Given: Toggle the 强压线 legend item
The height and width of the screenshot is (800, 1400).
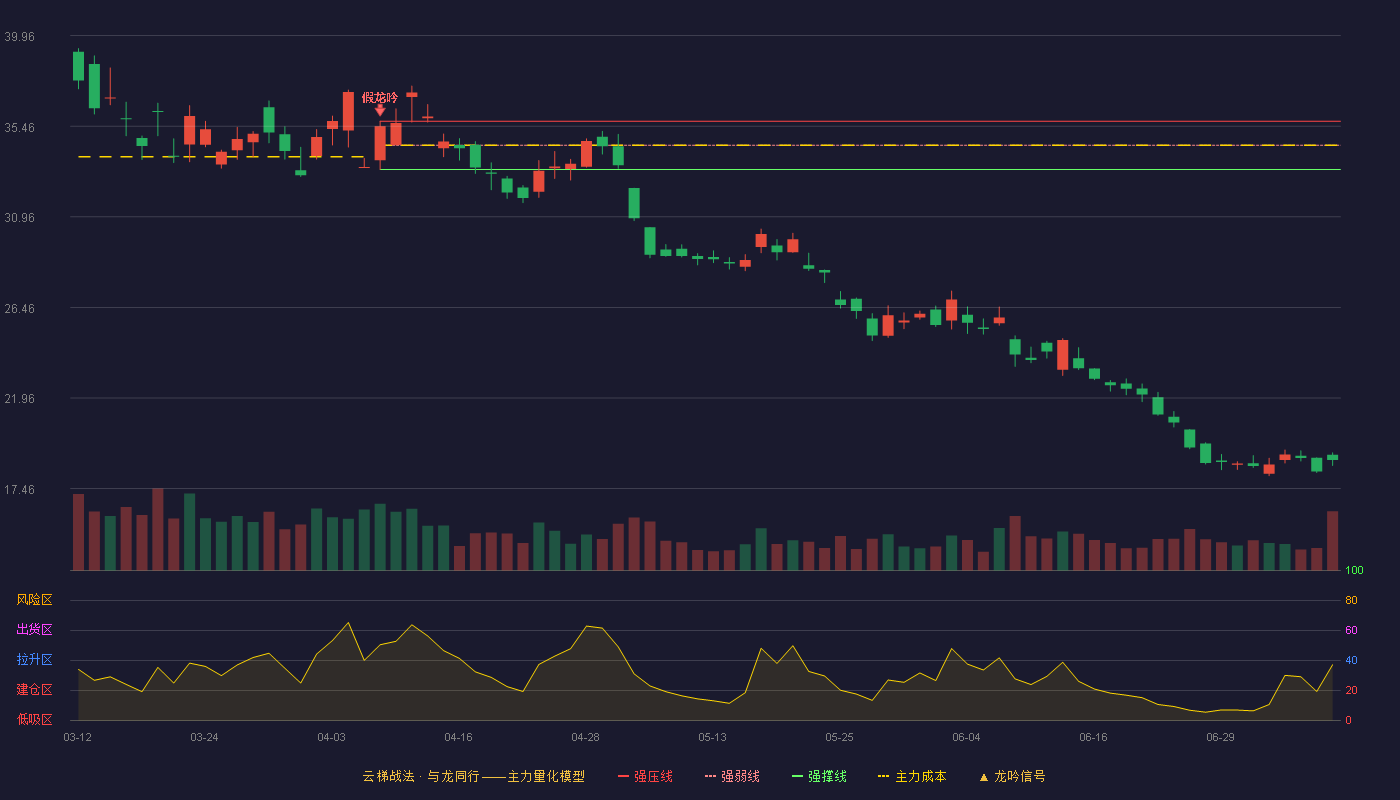Looking at the screenshot, I should [x=645, y=776].
